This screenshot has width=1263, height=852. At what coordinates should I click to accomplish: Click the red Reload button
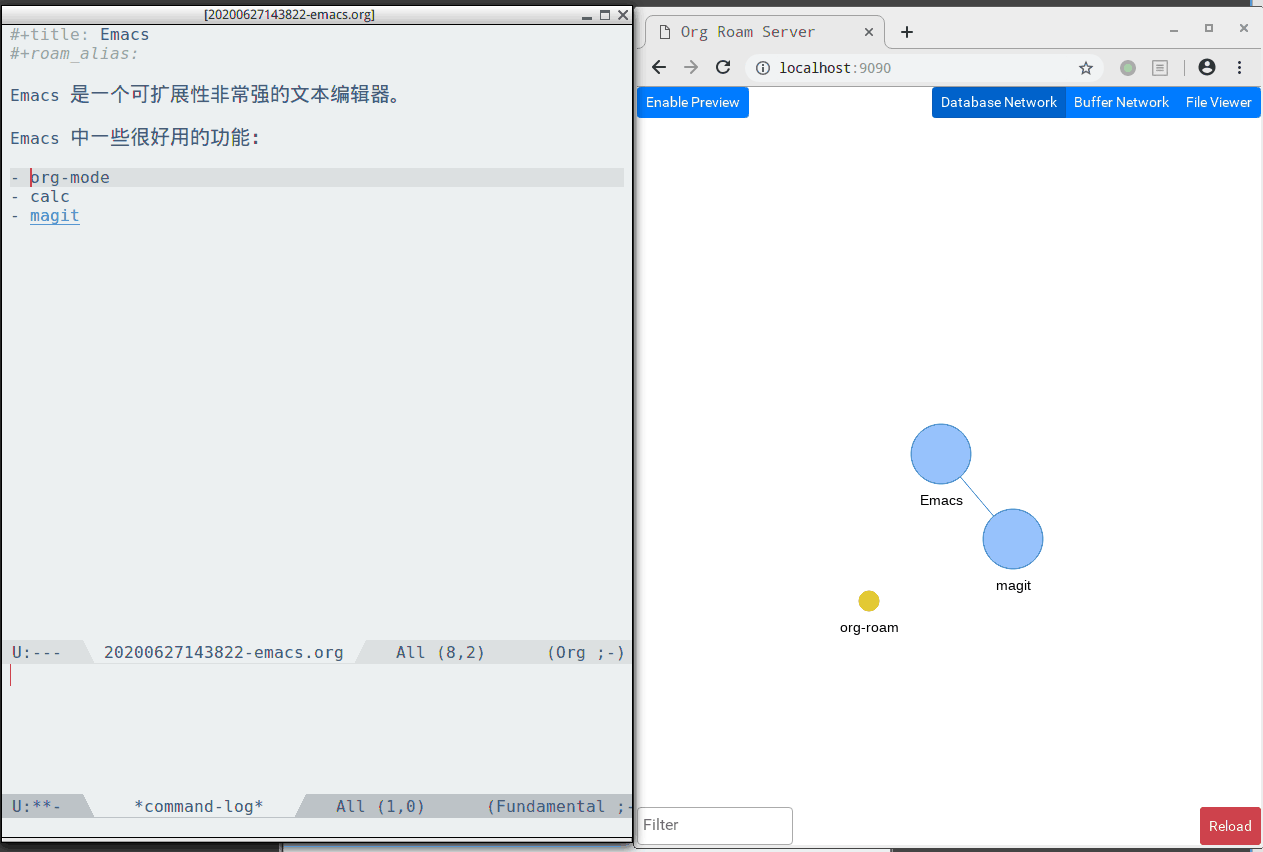pos(1230,826)
